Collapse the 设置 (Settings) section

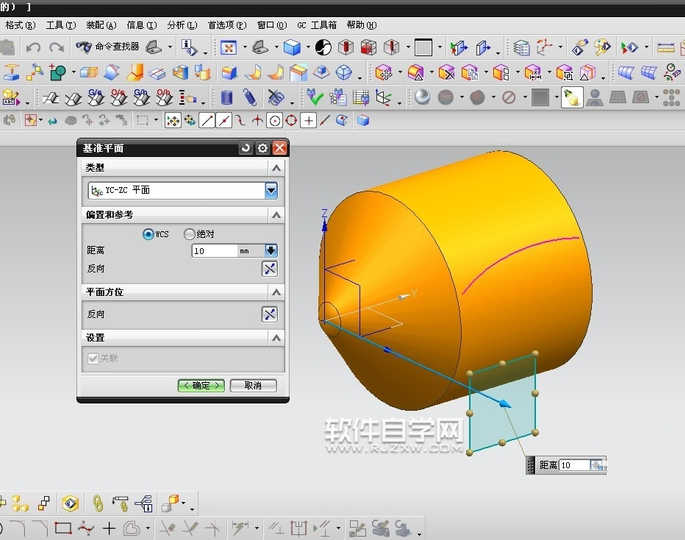[275, 338]
